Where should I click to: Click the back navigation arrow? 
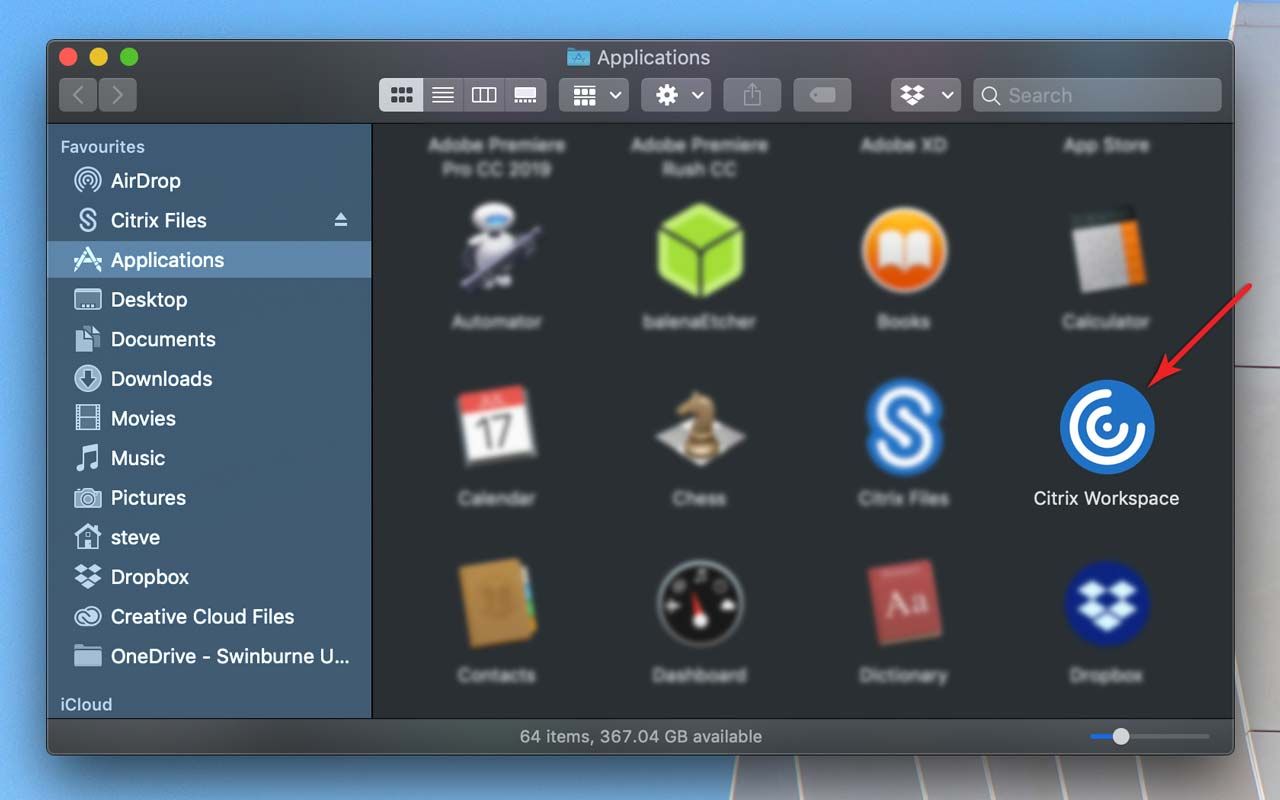point(78,95)
